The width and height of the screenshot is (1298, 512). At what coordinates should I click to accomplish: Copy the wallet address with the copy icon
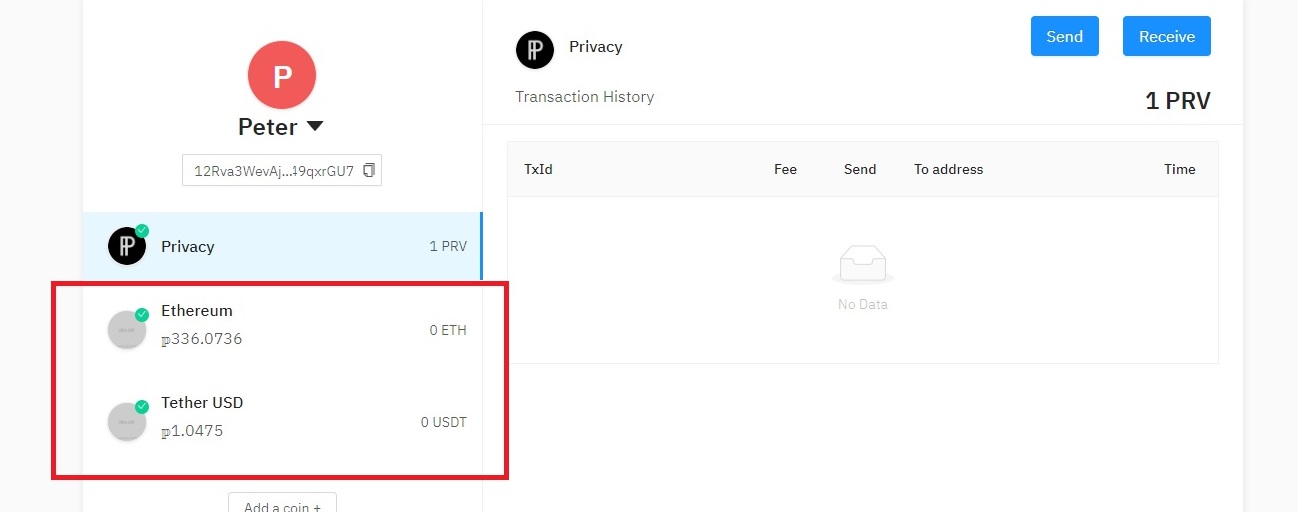pyautogui.click(x=369, y=170)
